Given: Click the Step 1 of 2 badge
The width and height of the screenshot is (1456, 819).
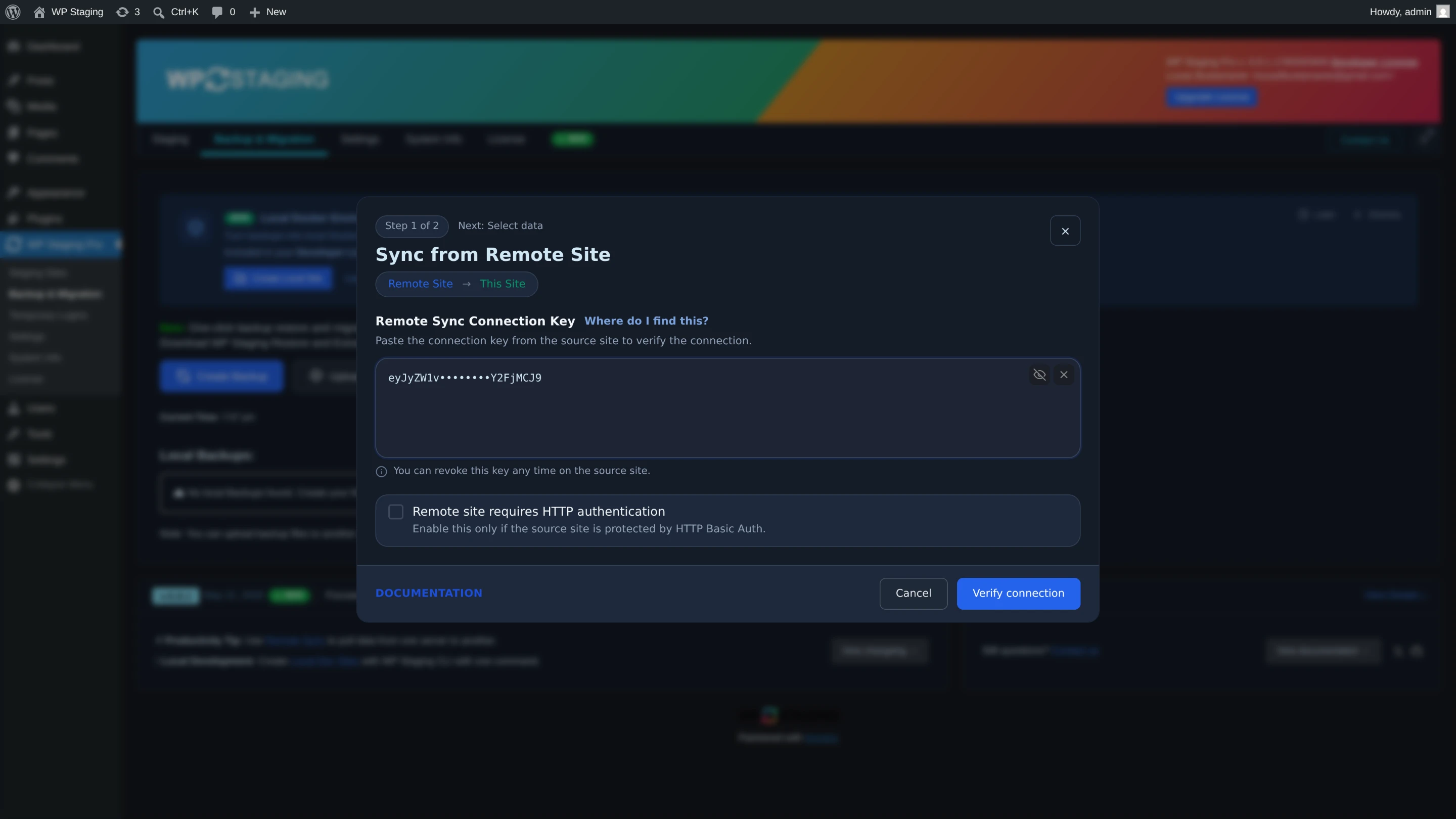Looking at the screenshot, I should (x=412, y=226).
